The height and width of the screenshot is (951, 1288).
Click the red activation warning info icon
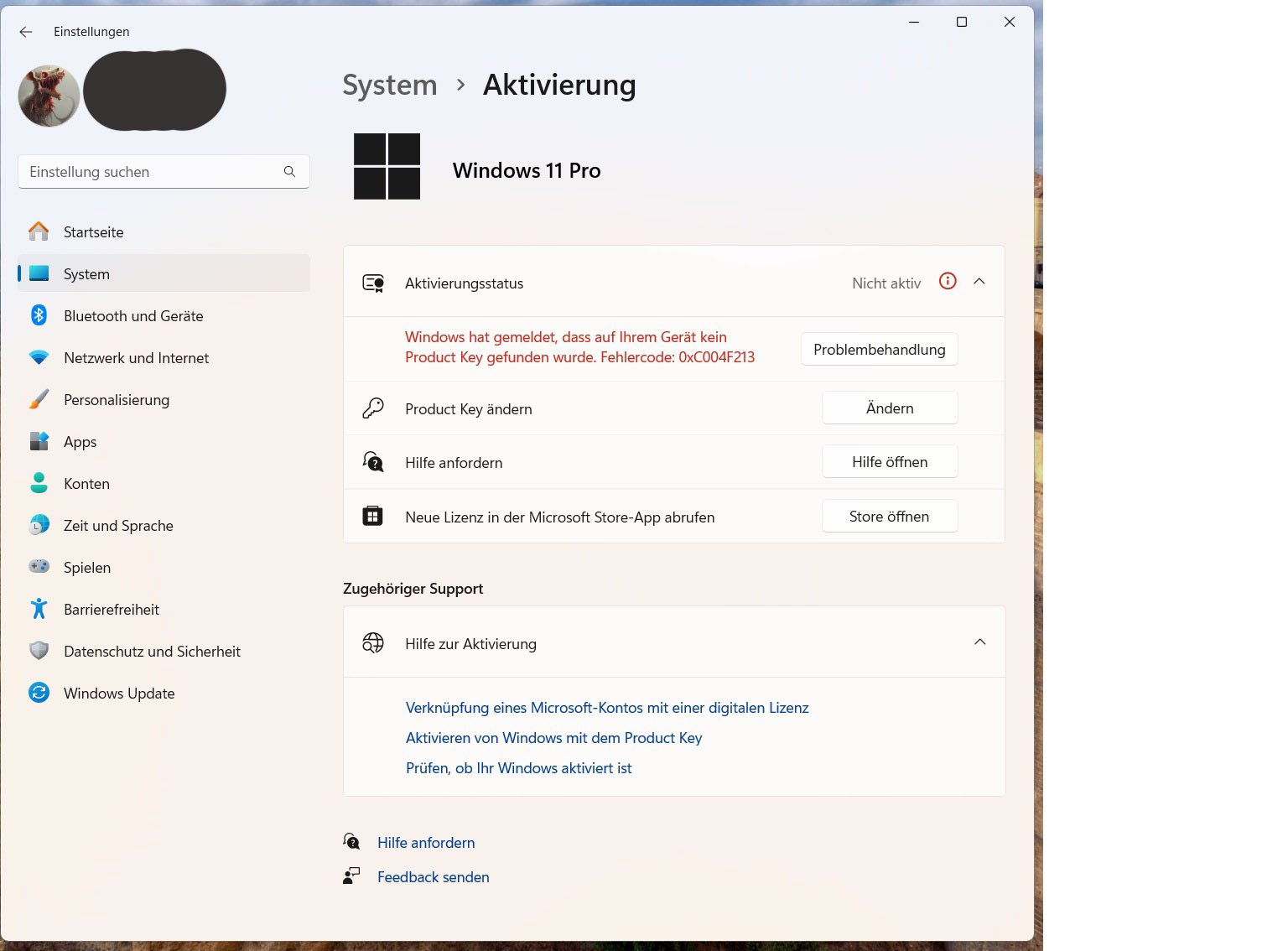pyautogui.click(x=948, y=282)
